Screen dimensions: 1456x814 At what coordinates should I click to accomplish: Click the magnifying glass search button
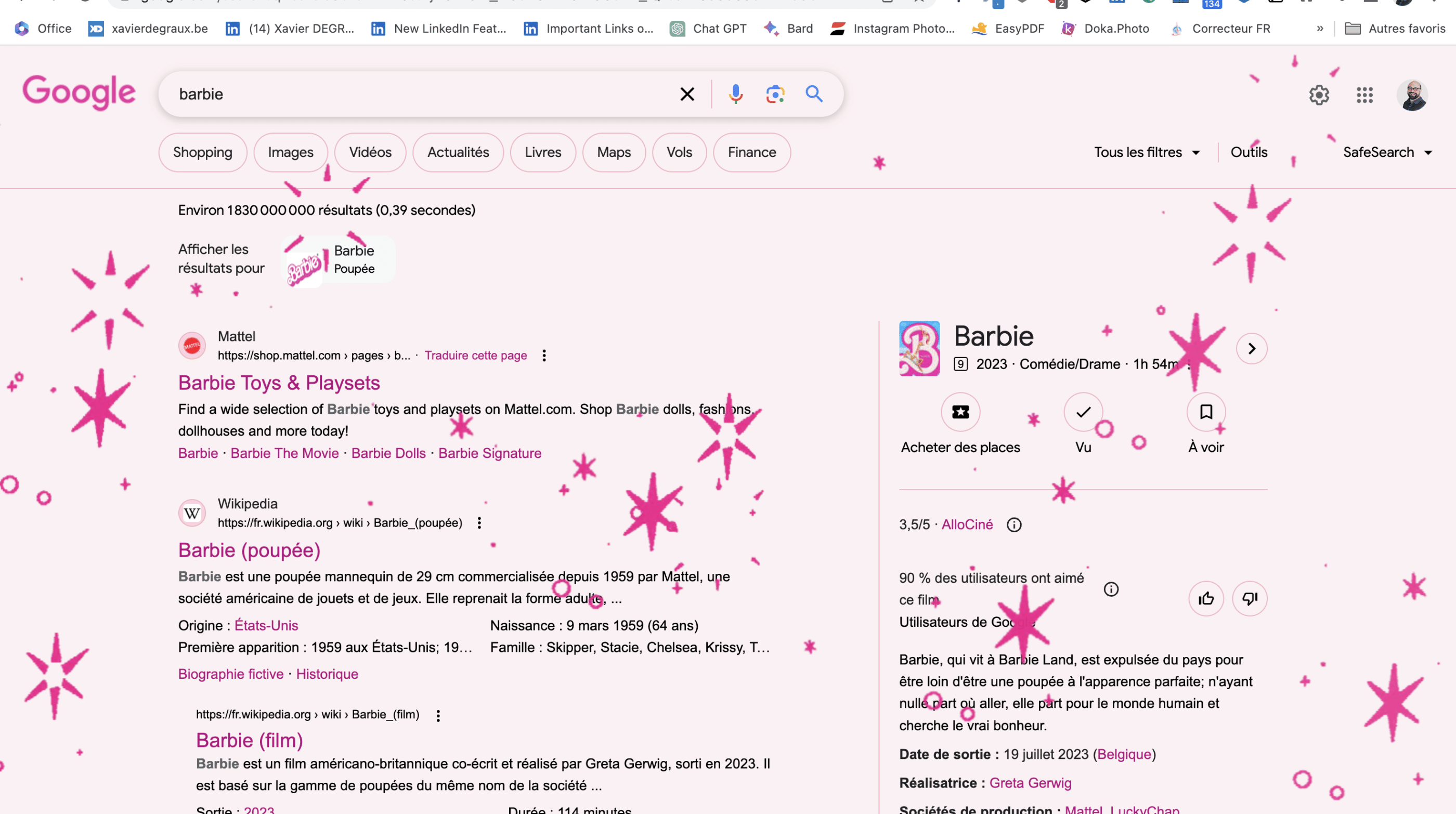[814, 94]
